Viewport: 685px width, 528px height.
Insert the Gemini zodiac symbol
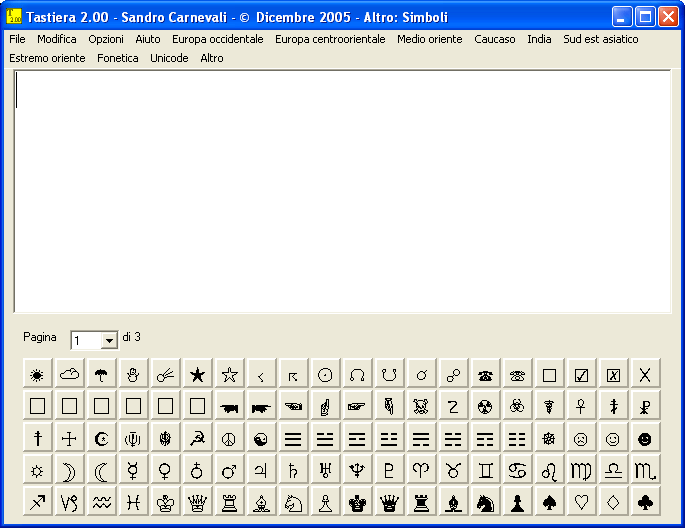485,469
